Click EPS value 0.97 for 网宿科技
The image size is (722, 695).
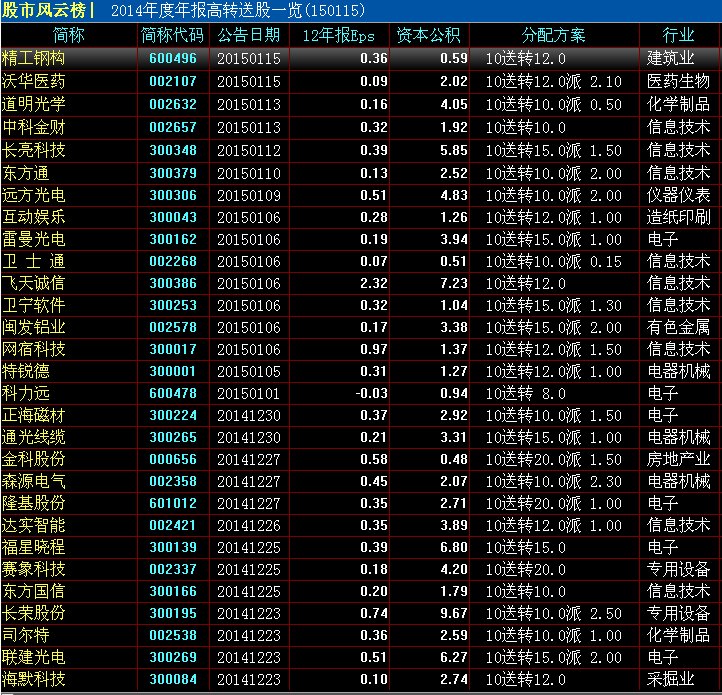pos(373,350)
